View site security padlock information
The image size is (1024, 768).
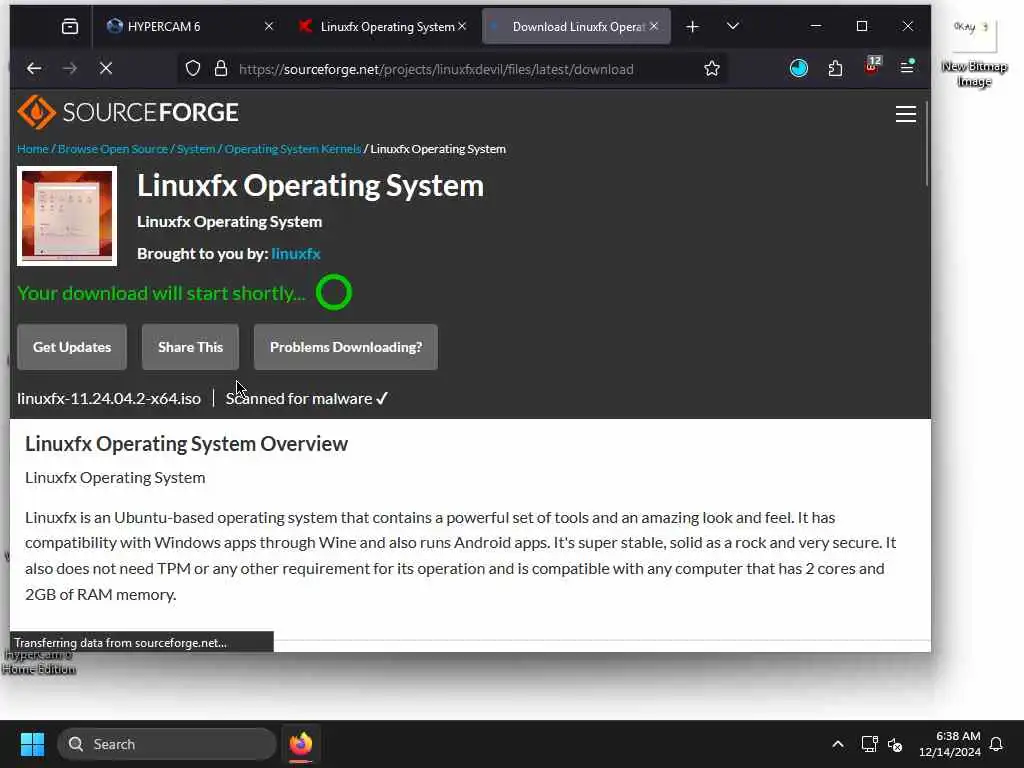(x=221, y=69)
